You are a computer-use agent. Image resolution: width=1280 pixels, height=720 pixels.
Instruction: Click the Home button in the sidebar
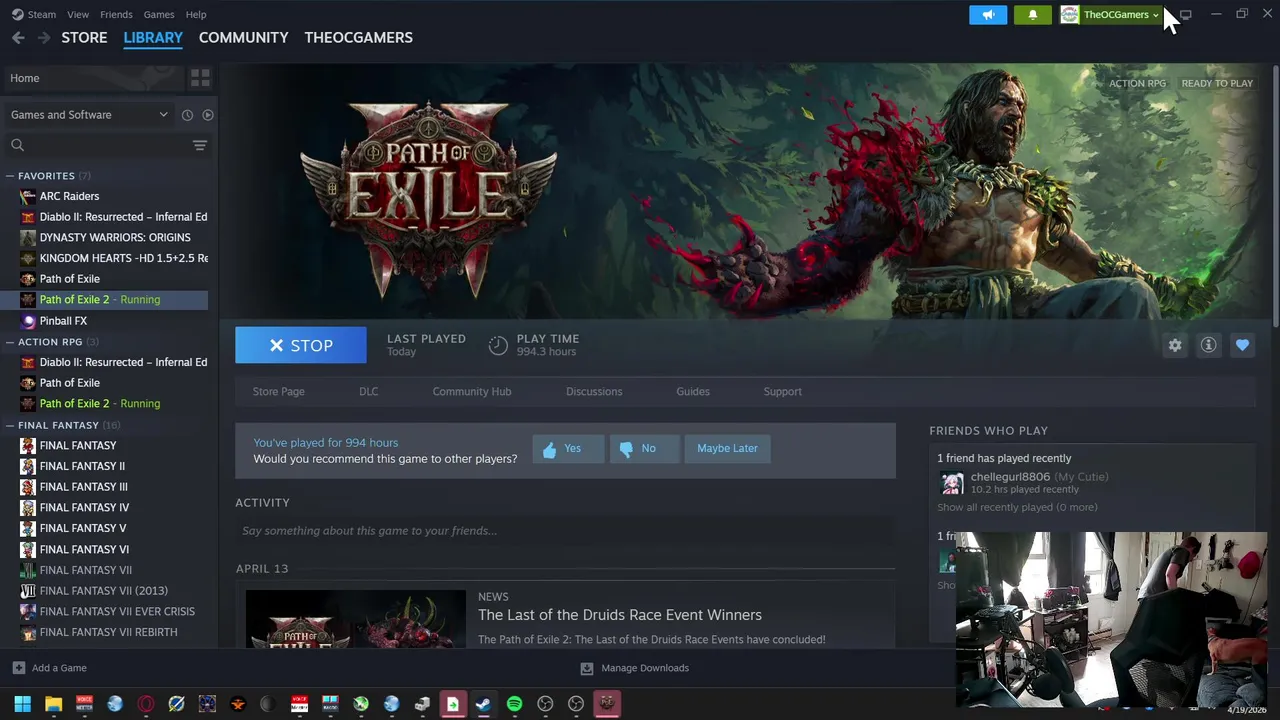(92, 78)
